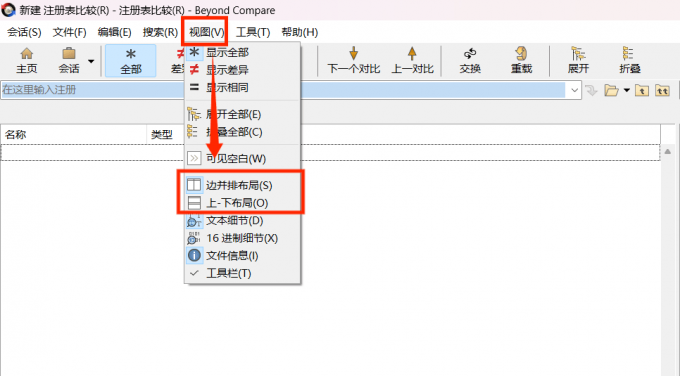Select 显示差异 in the view menu
This screenshot has height=376, width=680.
[x=242, y=70]
